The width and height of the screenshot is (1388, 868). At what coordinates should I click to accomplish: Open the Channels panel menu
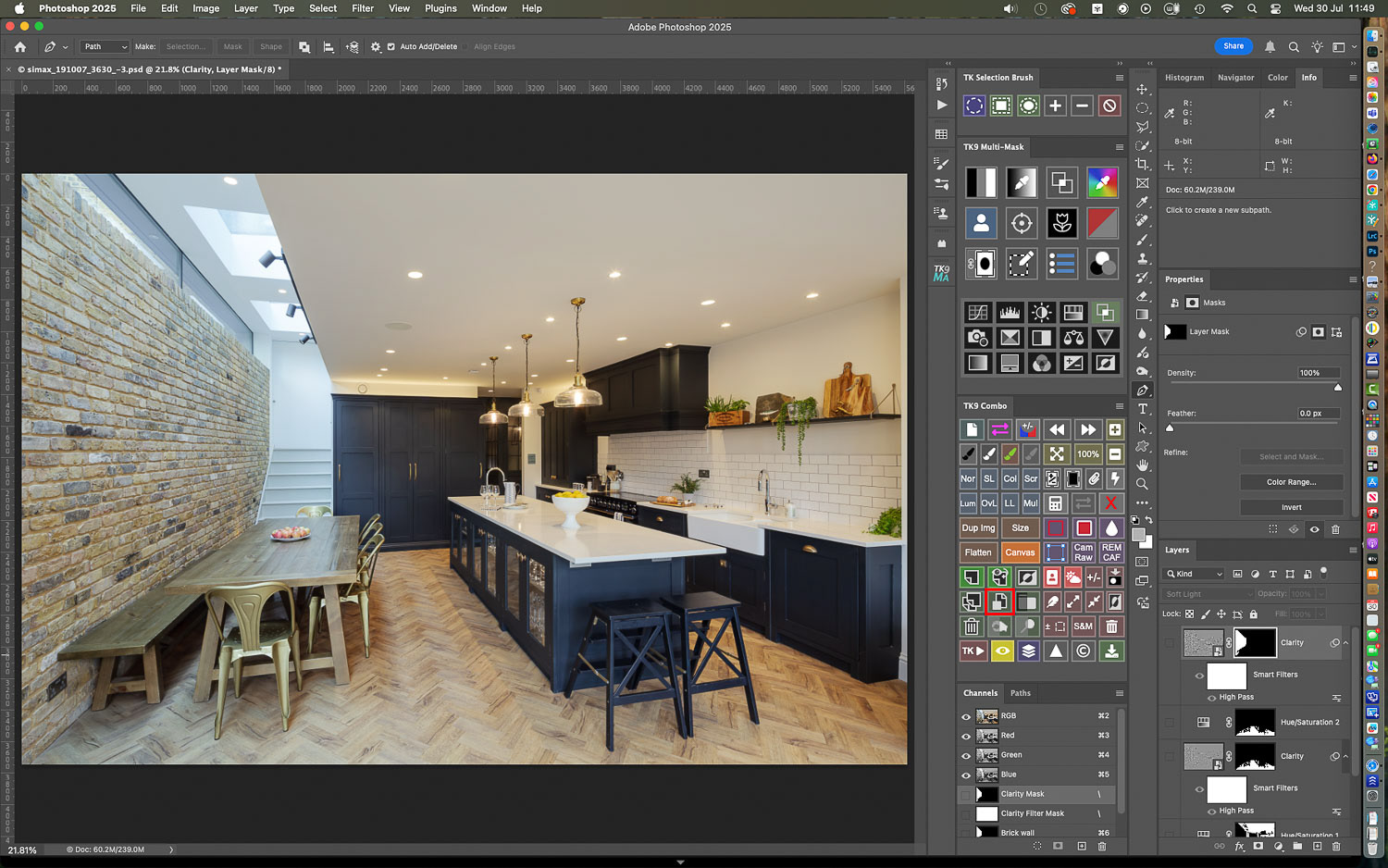click(x=1119, y=693)
